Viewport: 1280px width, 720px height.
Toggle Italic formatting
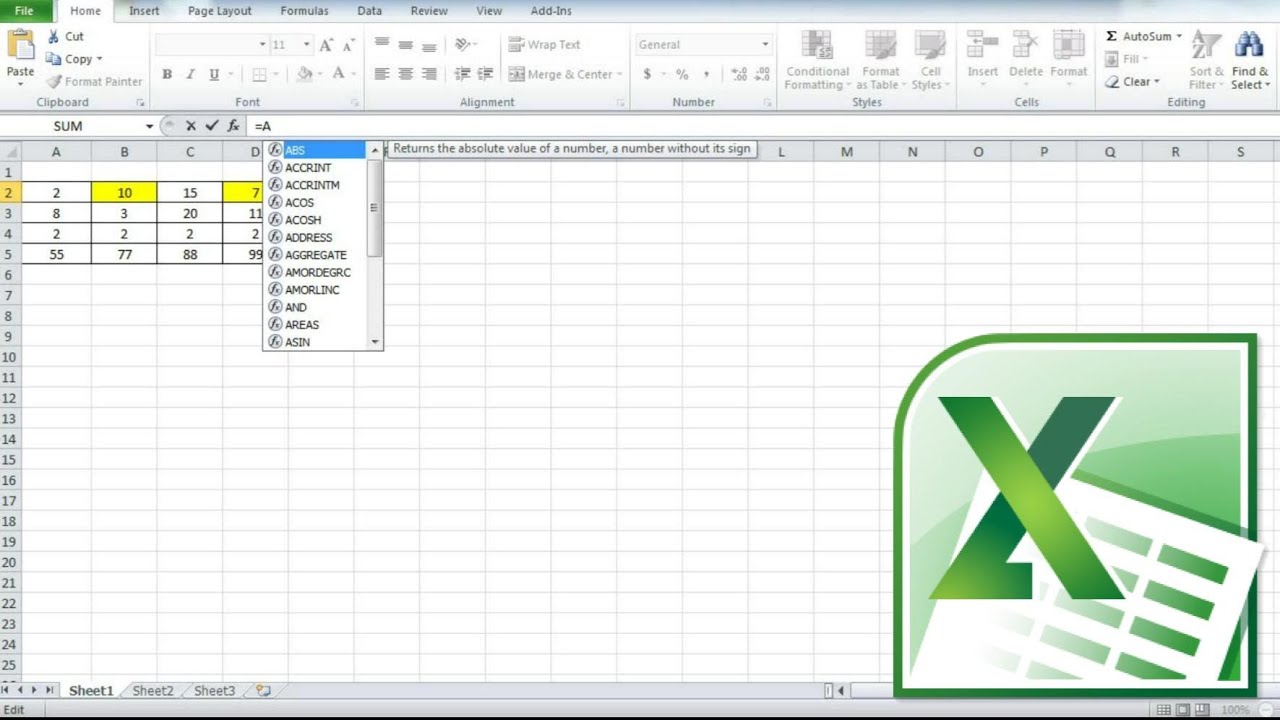click(190, 74)
